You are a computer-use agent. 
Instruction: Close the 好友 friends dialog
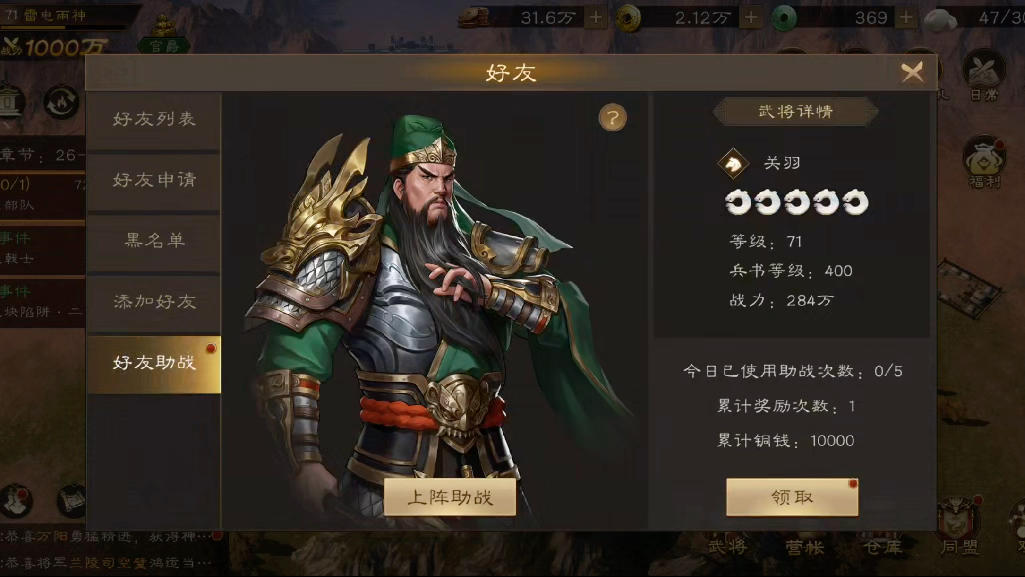click(912, 72)
